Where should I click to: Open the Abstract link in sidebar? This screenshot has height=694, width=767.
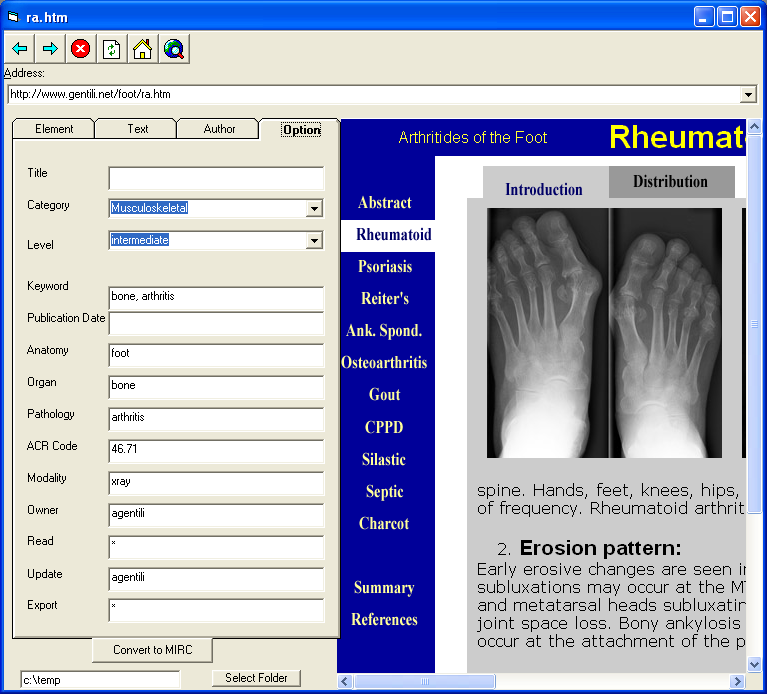(x=384, y=202)
